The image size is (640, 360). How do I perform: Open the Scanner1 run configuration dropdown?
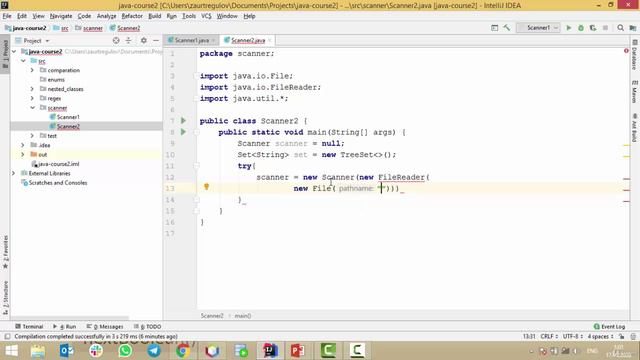tap(538, 28)
